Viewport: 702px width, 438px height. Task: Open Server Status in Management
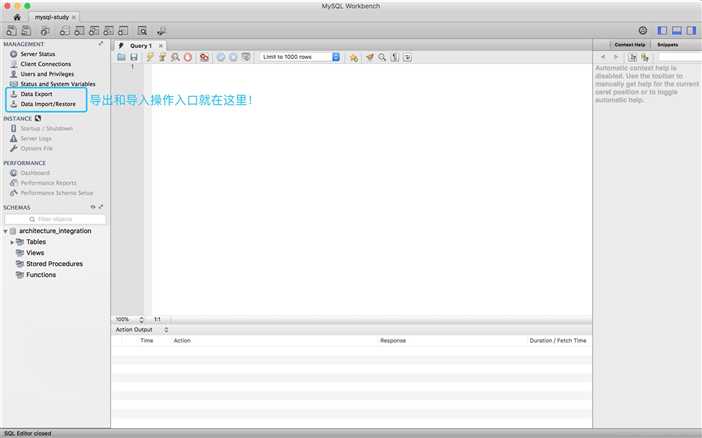[38, 54]
